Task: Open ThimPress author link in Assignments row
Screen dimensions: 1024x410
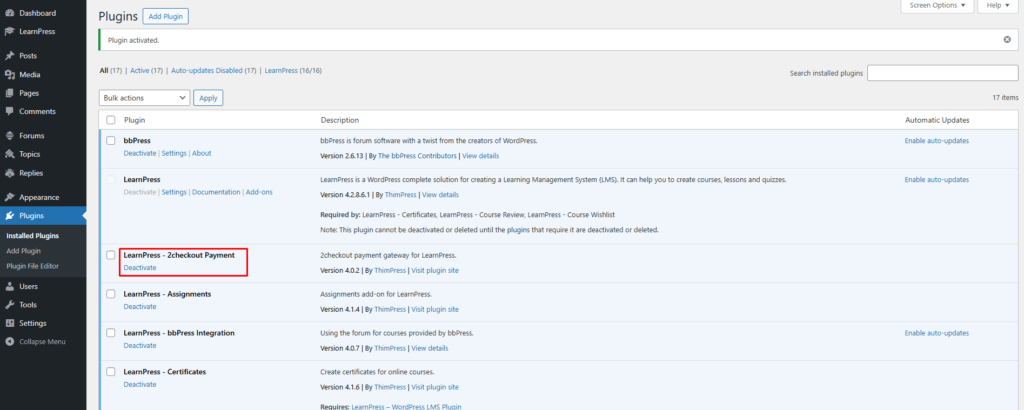Action: [x=390, y=309]
